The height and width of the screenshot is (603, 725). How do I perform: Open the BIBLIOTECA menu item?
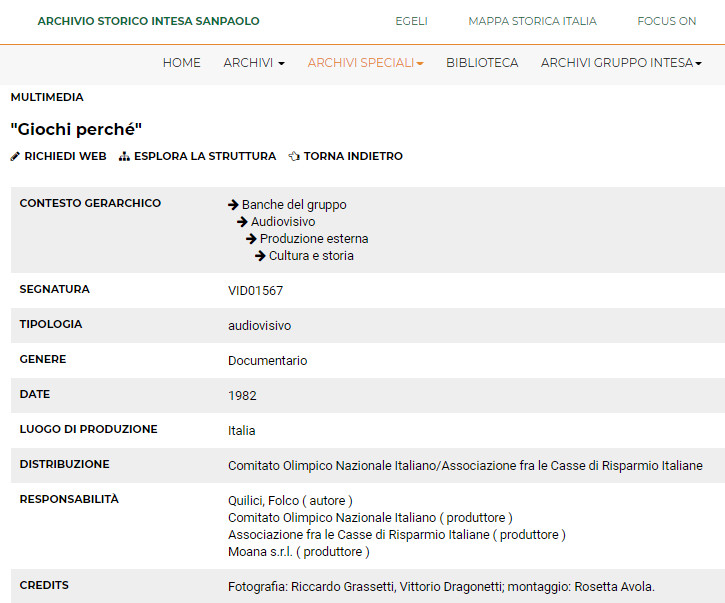point(482,63)
